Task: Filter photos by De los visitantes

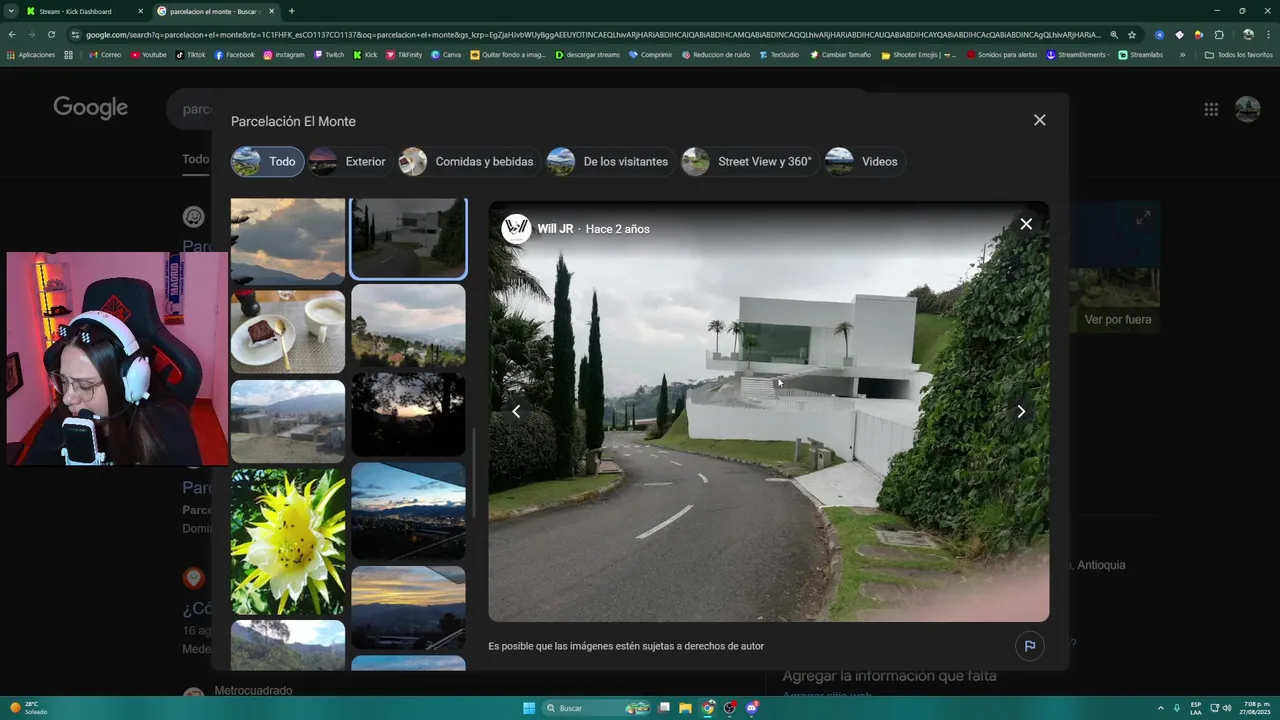Action: tap(610, 162)
